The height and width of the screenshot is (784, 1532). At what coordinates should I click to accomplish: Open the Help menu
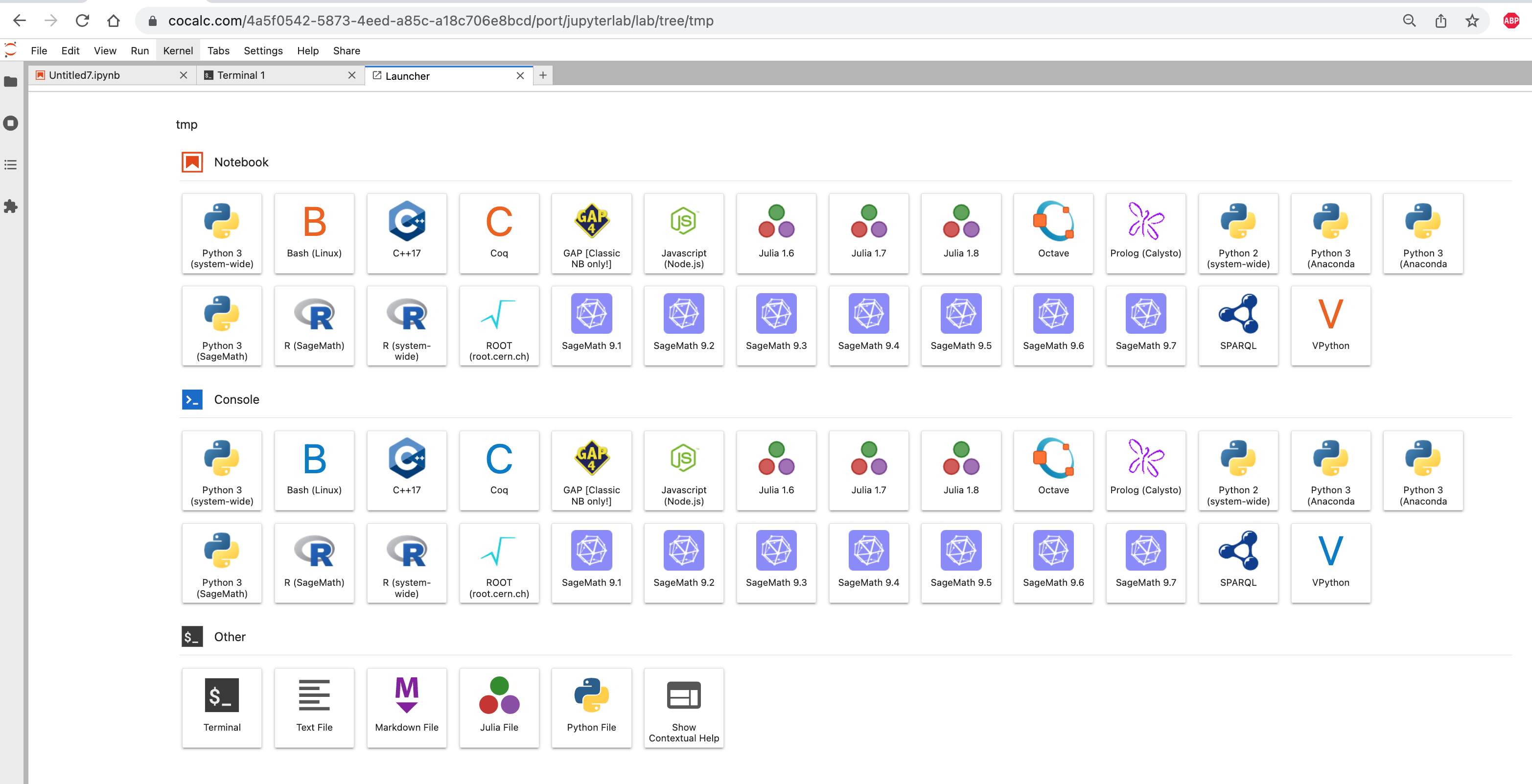pos(307,50)
